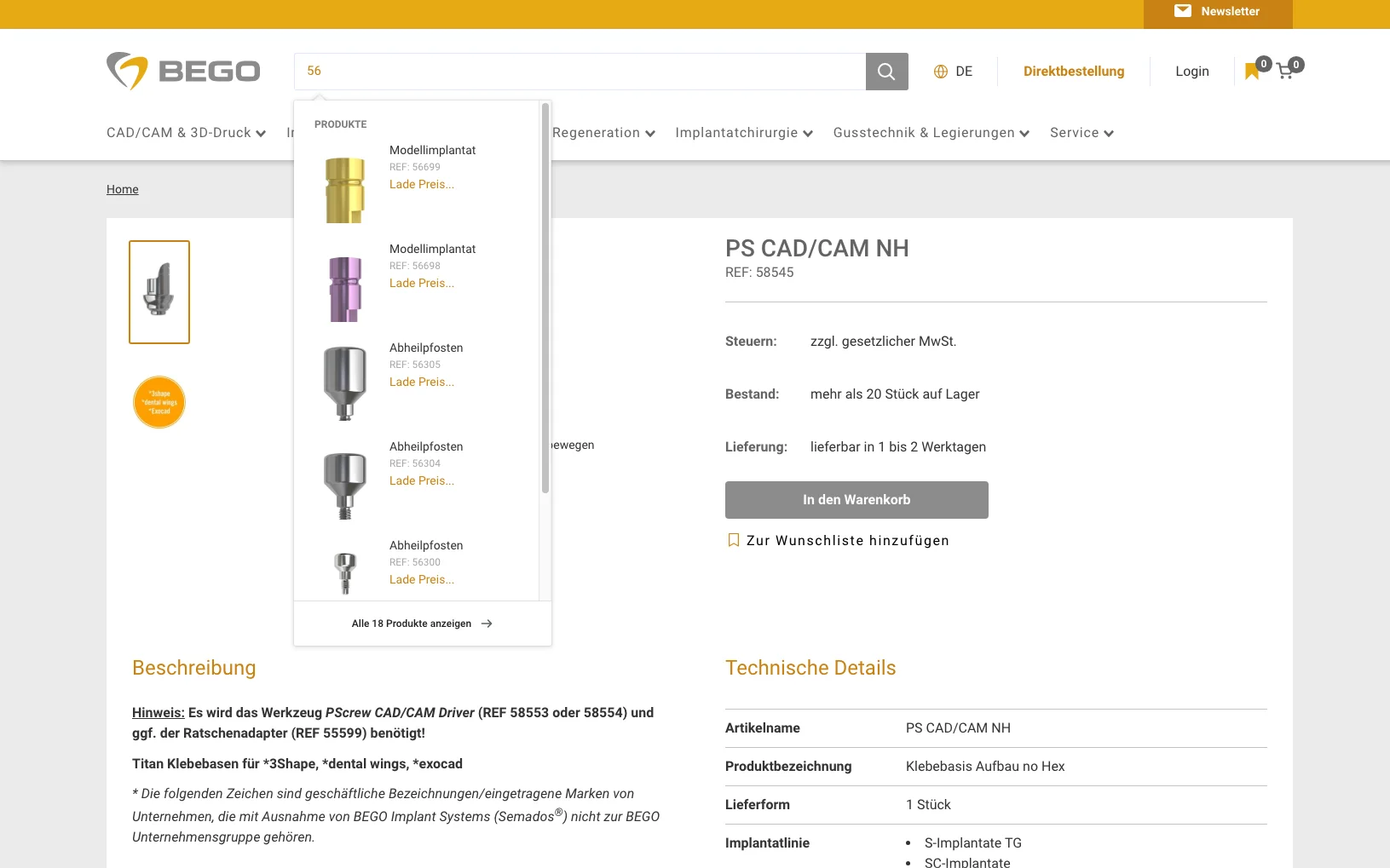Open the language selector globe icon
Image resolution: width=1390 pixels, height=868 pixels.
[941, 72]
